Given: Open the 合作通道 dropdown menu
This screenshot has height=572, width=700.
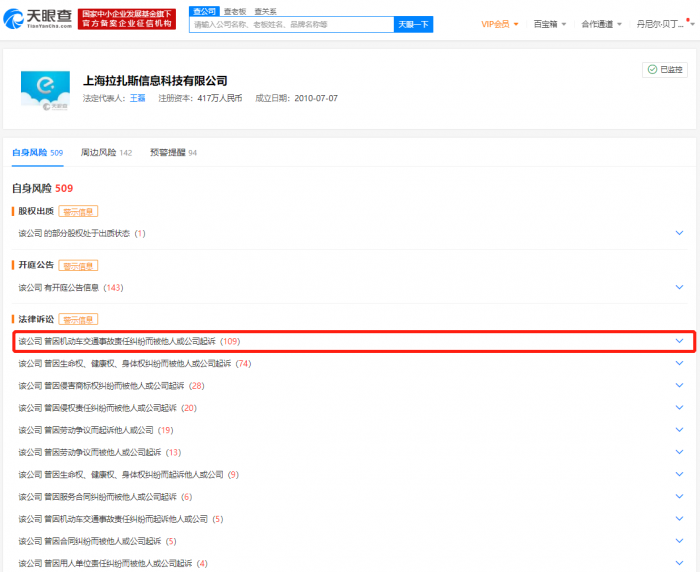Looking at the screenshot, I should (x=601, y=24).
